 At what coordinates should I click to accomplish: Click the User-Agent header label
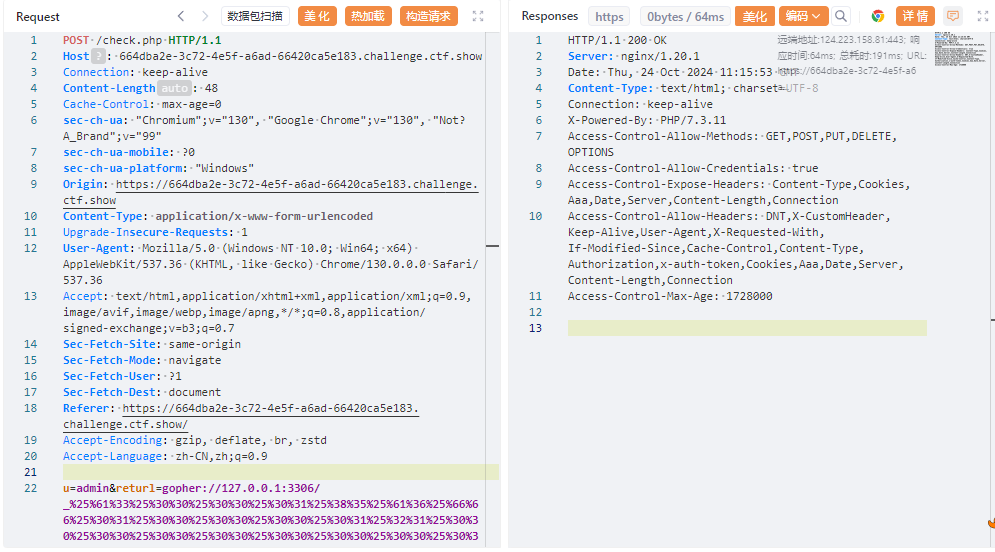click(x=98, y=248)
